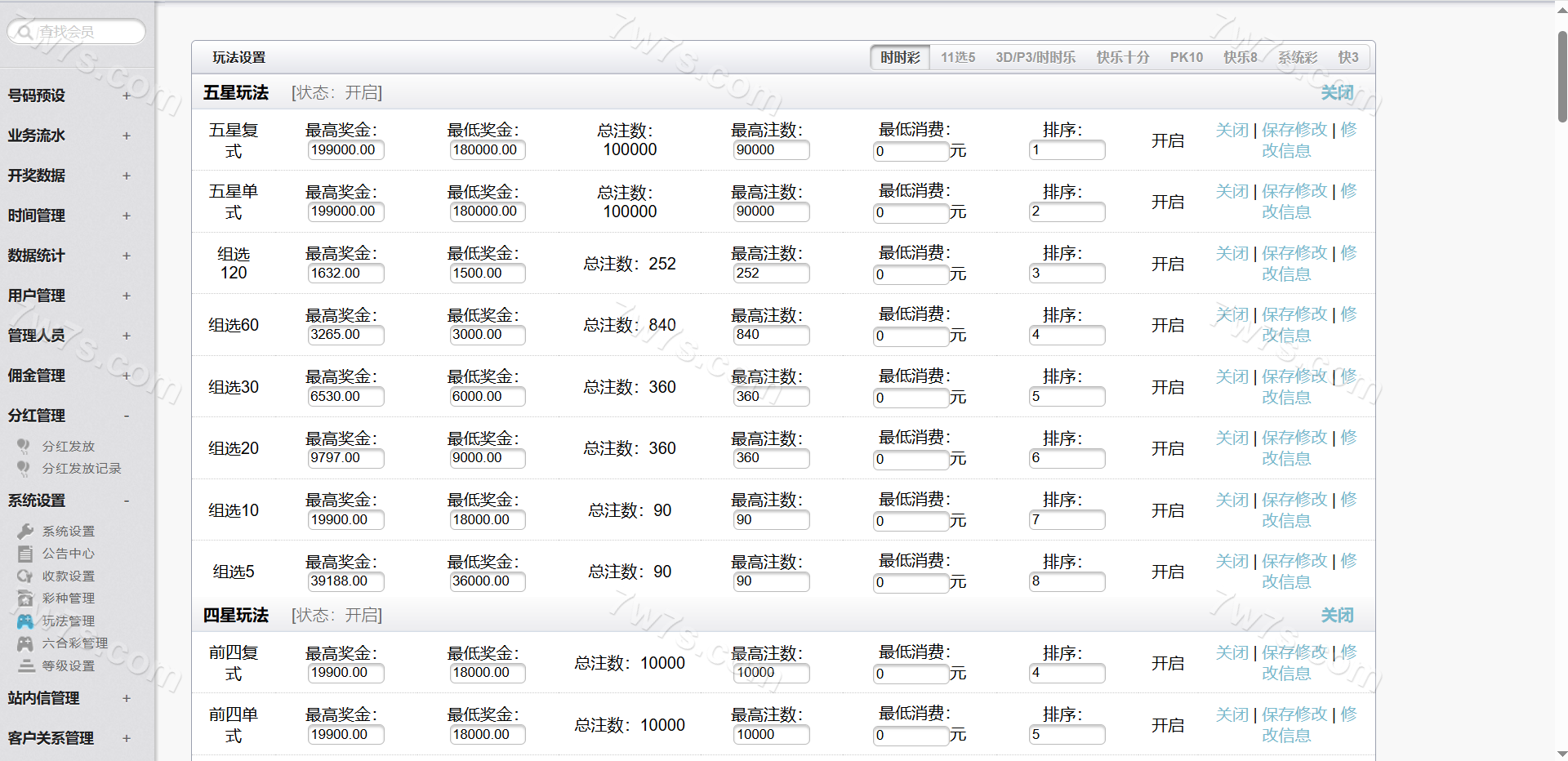1568x761 pixels.
Task: Click the icon beside 收款设置
Action: point(25,576)
